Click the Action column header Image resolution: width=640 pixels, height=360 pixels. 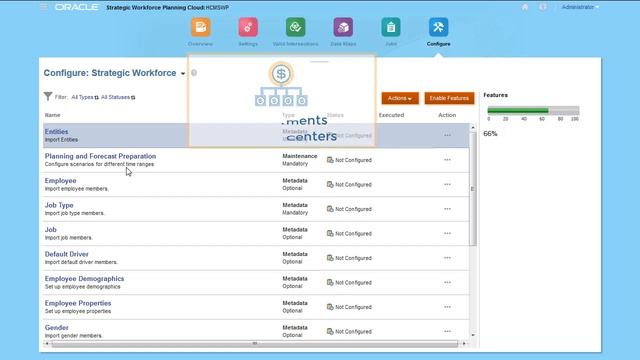(447, 115)
